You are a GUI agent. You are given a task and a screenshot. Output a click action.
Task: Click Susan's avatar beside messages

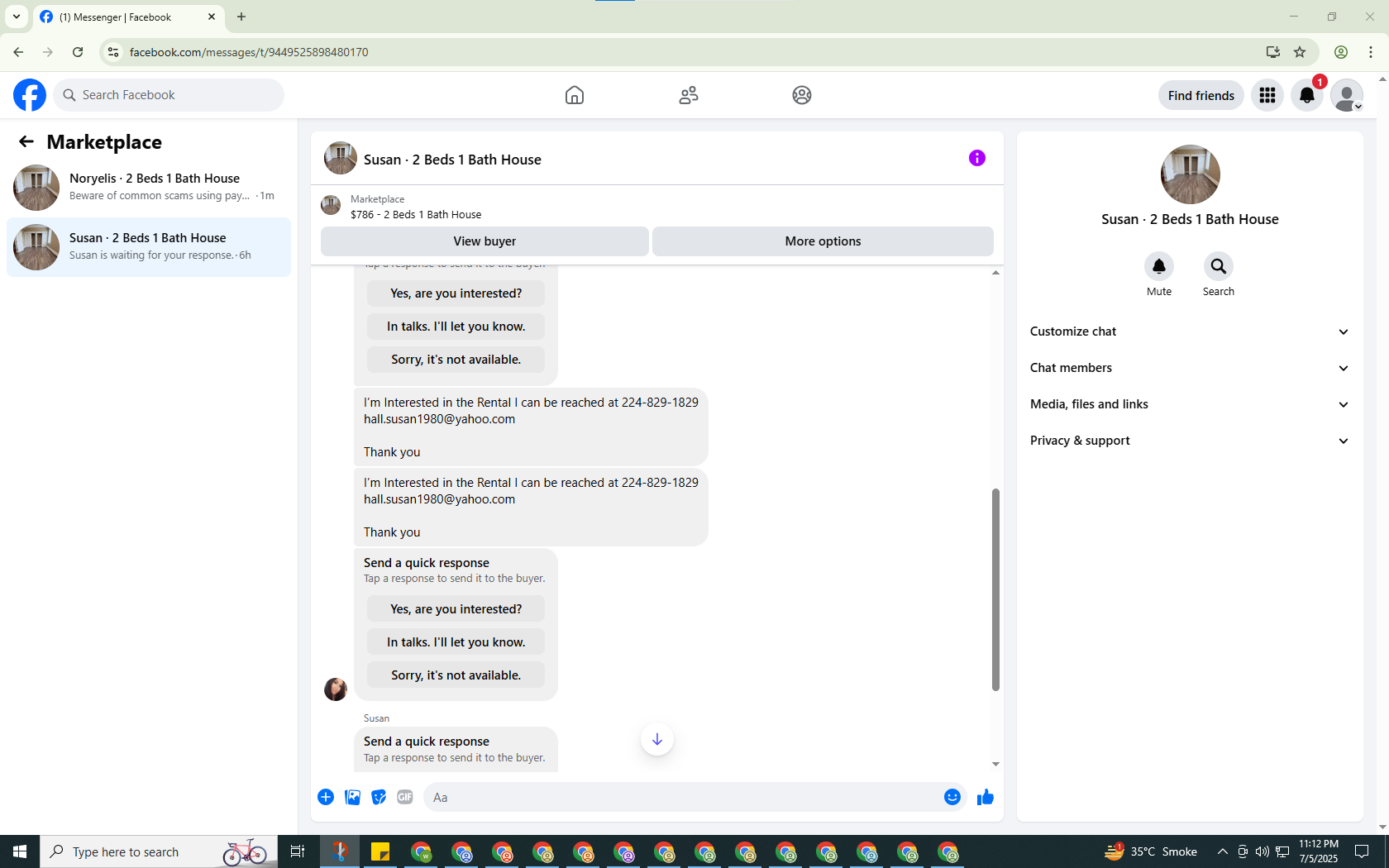336,689
